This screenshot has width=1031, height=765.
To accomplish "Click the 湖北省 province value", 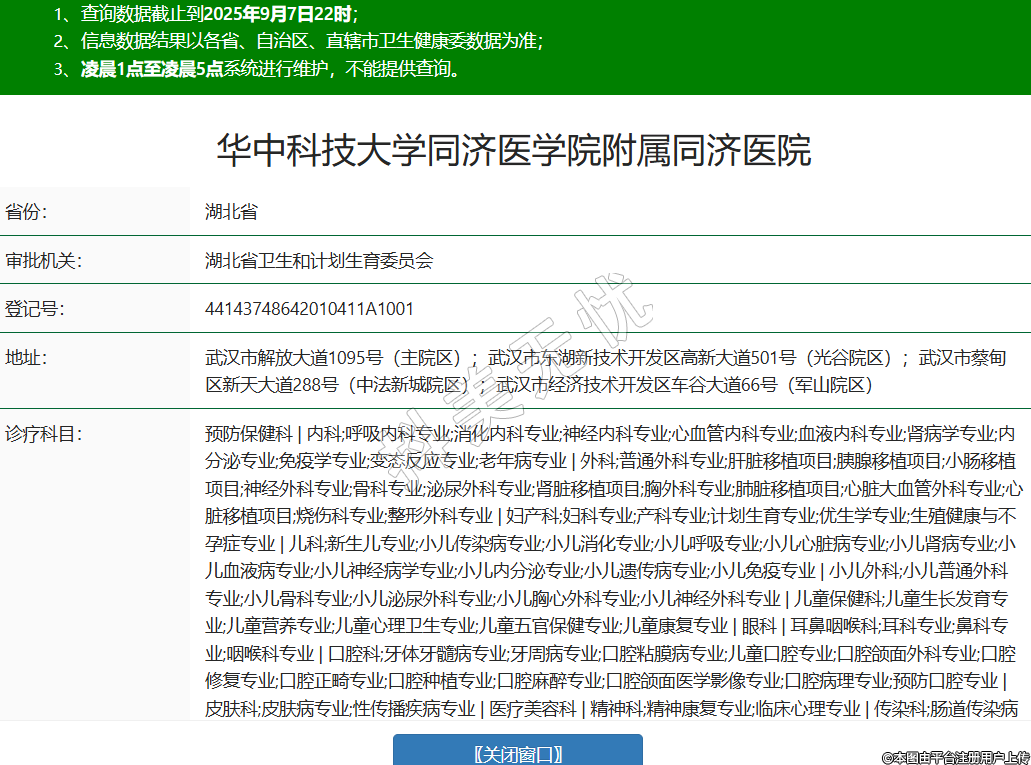I will tap(231, 212).
